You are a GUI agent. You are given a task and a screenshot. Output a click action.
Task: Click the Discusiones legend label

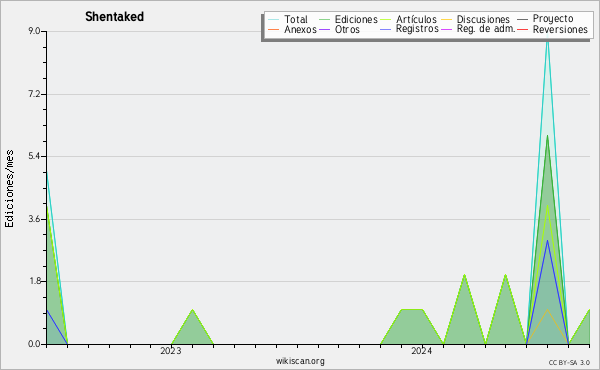pos(483,19)
